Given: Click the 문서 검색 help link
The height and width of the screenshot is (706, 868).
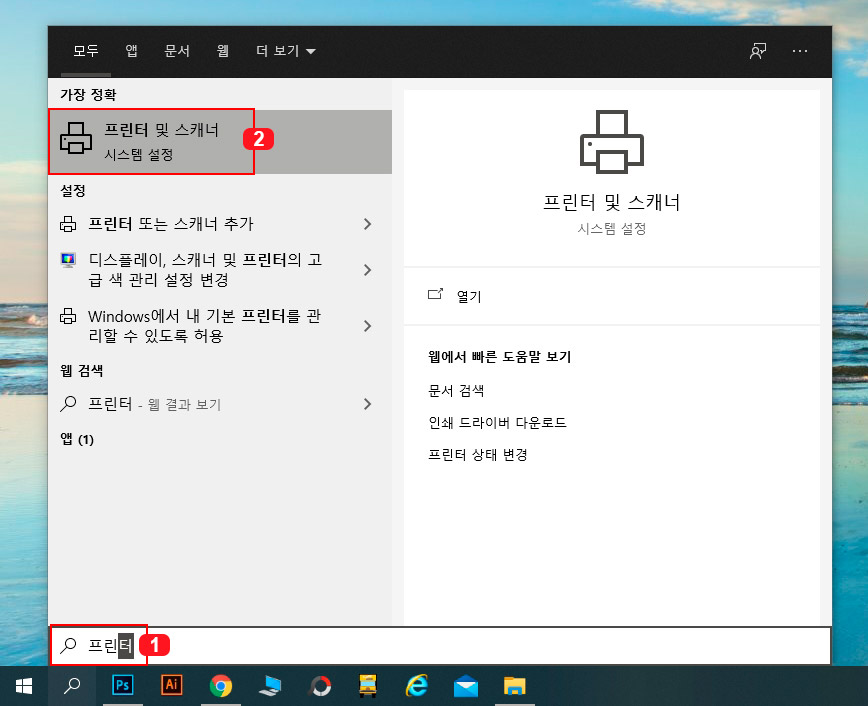Looking at the screenshot, I should (458, 389).
